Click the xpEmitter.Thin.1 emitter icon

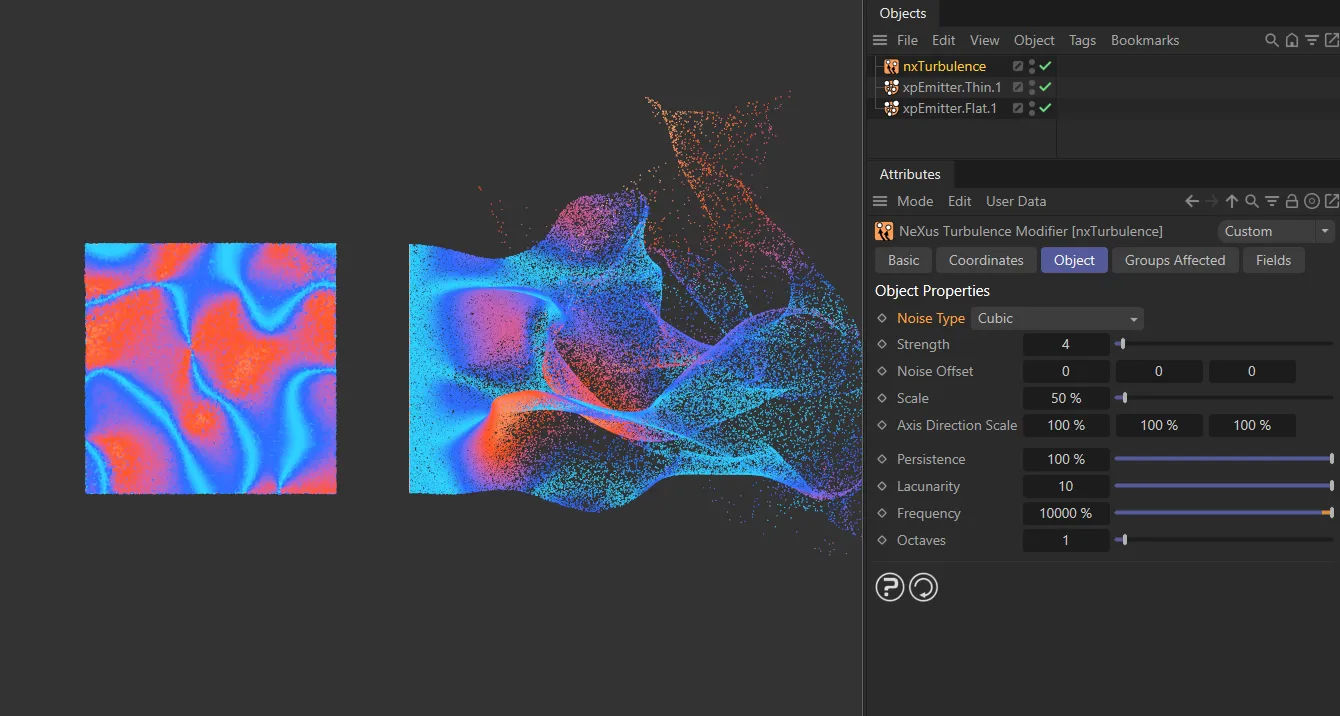[x=890, y=87]
